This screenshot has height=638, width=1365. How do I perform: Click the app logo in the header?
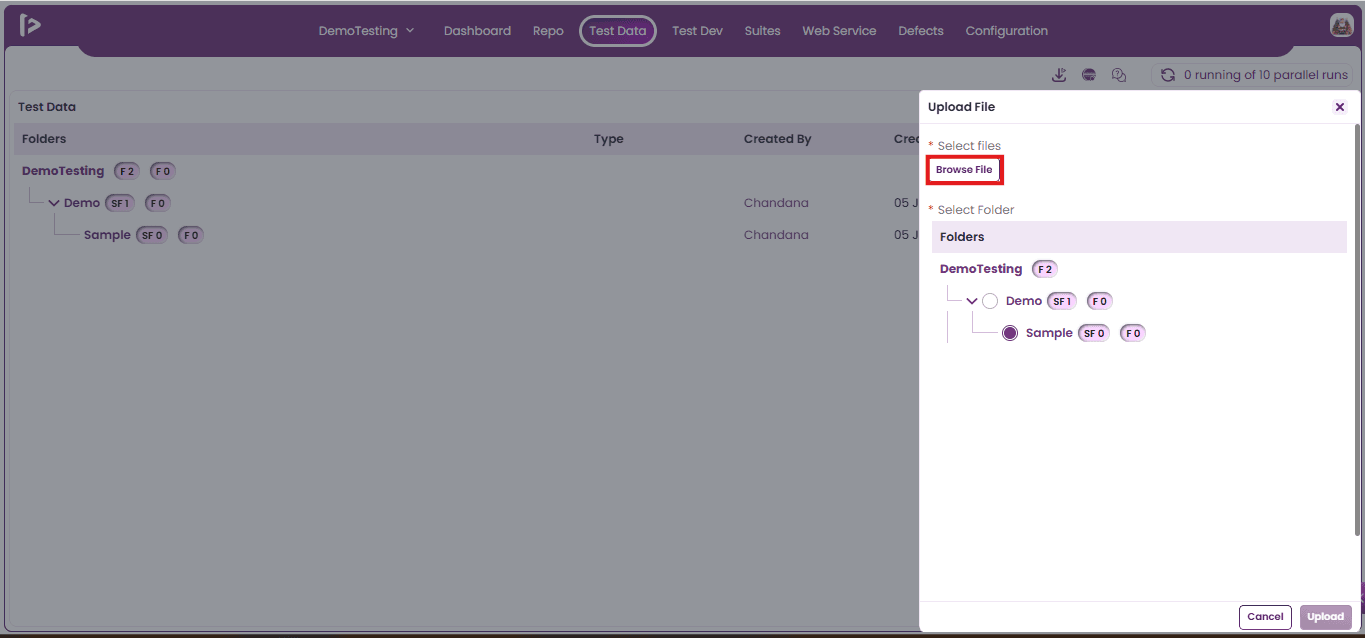tap(30, 26)
